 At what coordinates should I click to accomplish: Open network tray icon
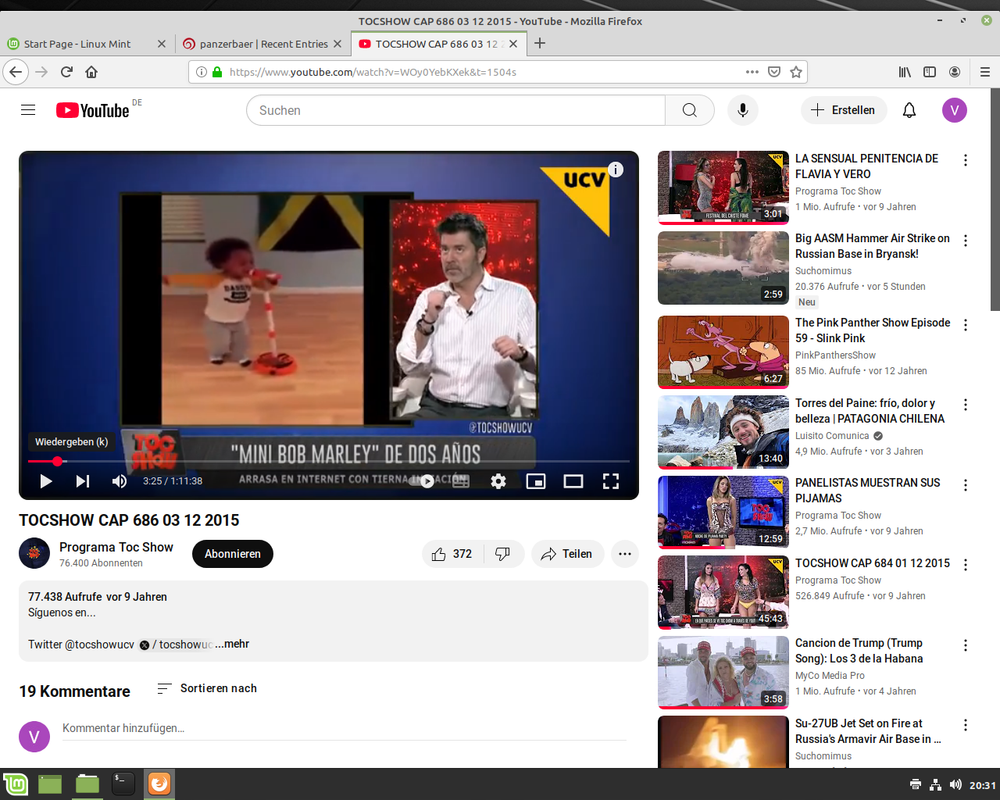(935, 785)
